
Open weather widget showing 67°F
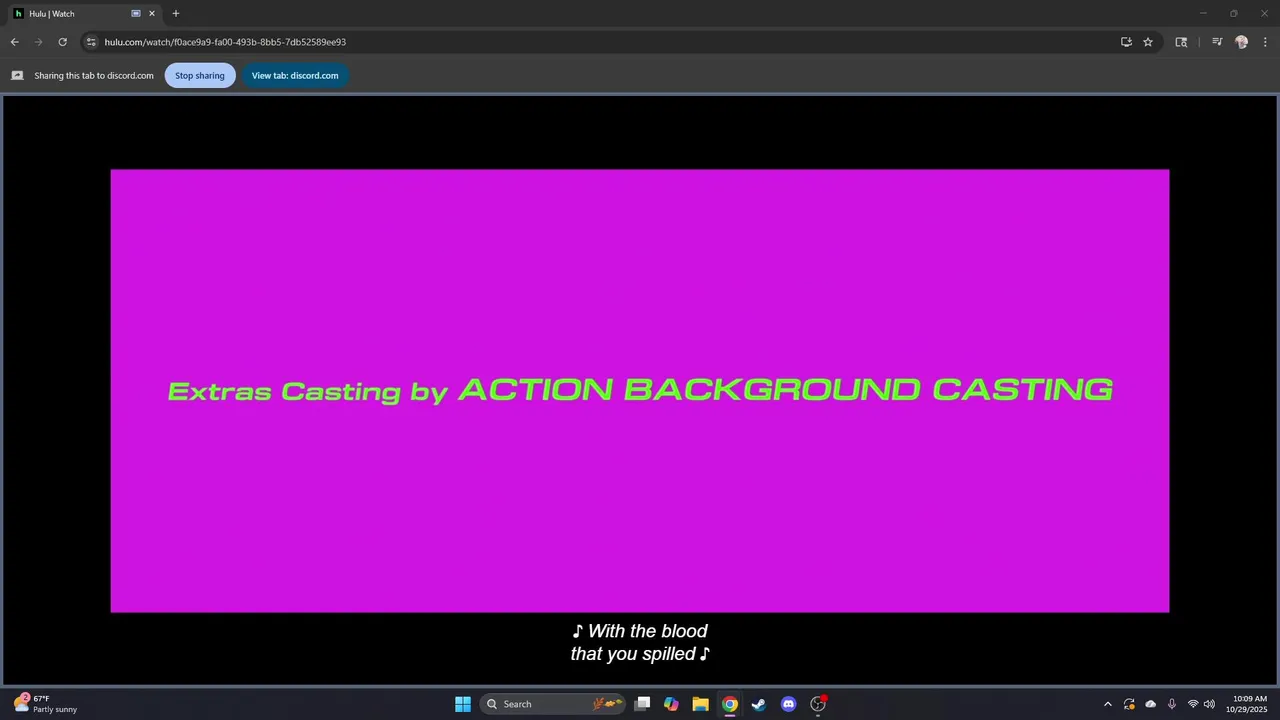tap(45, 704)
